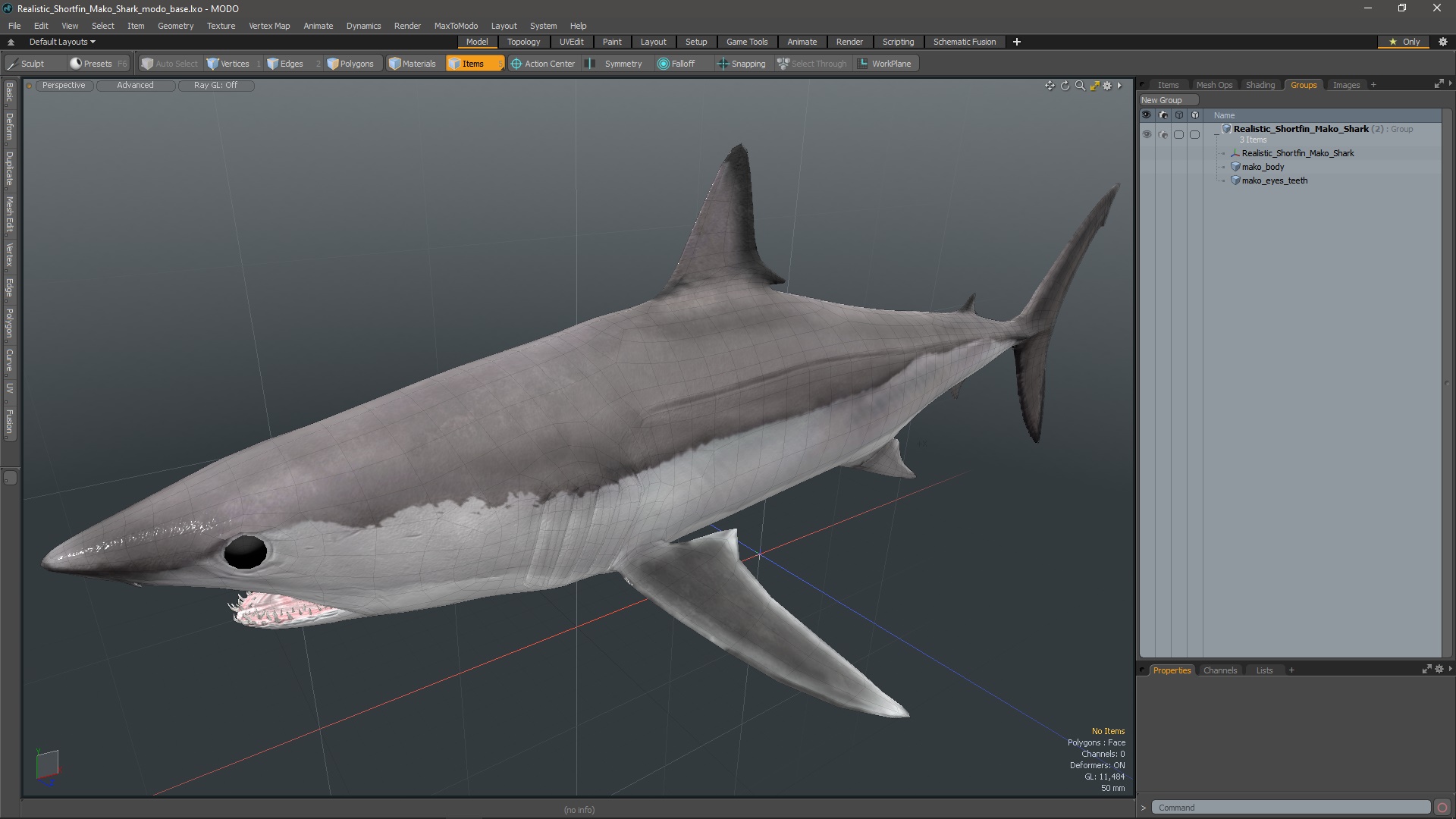Toggle Symmetry in the toolbar
This screenshot has width=1456, height=819.
(x=615, y=64)
